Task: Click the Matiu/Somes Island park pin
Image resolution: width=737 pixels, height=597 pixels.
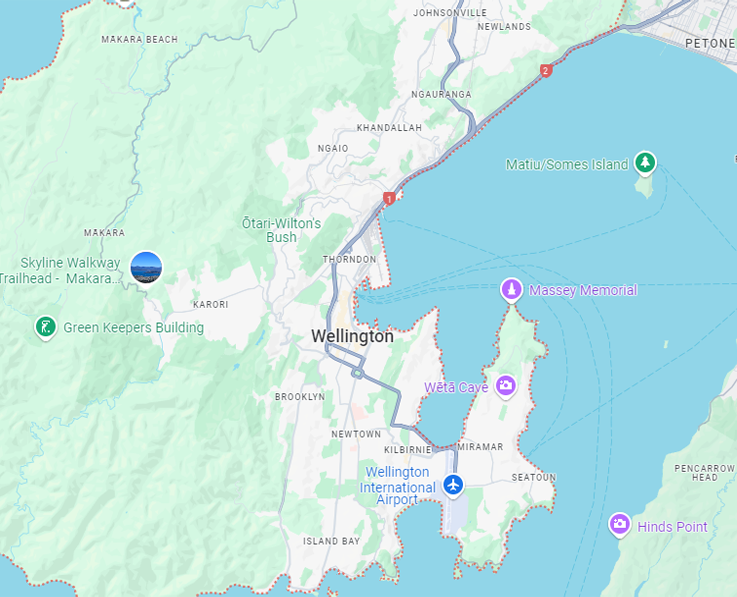Action: coord(645,163)
